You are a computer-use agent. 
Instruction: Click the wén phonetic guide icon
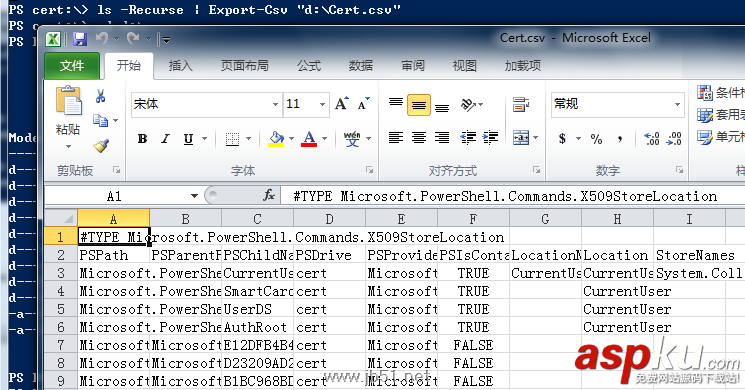[x=352, y=139]
